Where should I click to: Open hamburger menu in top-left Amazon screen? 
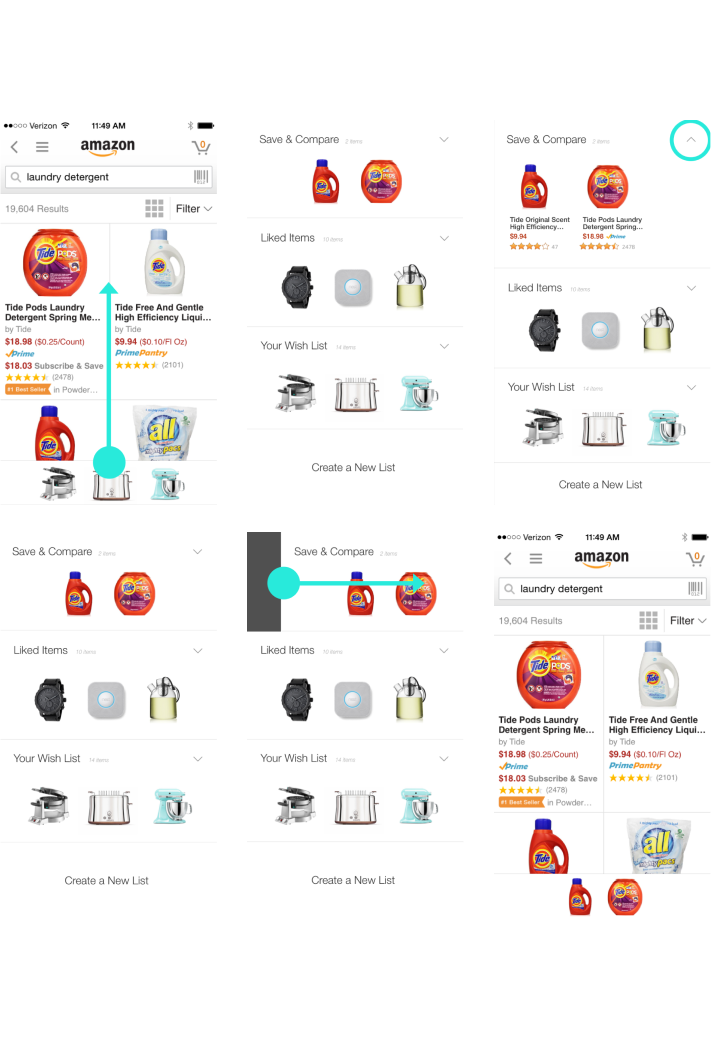click(x=42, y=147)
